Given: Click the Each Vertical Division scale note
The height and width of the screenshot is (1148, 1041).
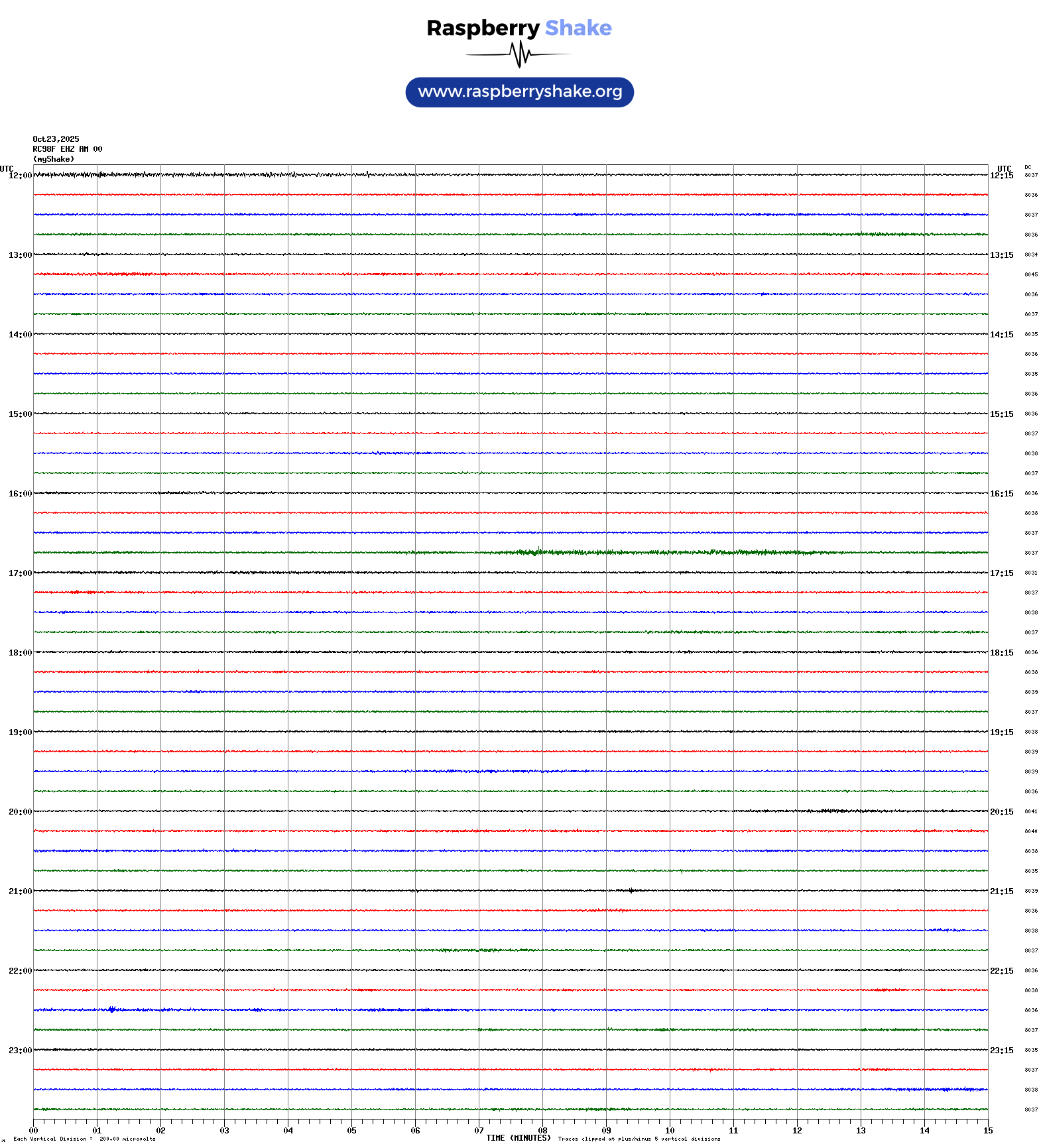Looking at the screenshot, I should point(84,1139).
